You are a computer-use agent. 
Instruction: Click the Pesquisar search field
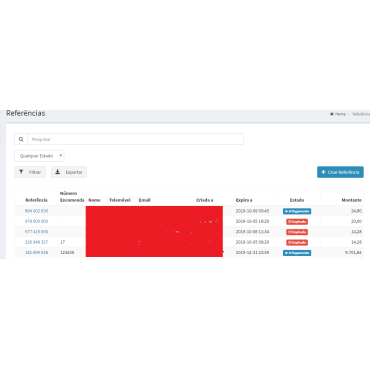click(x=135, y=139)
